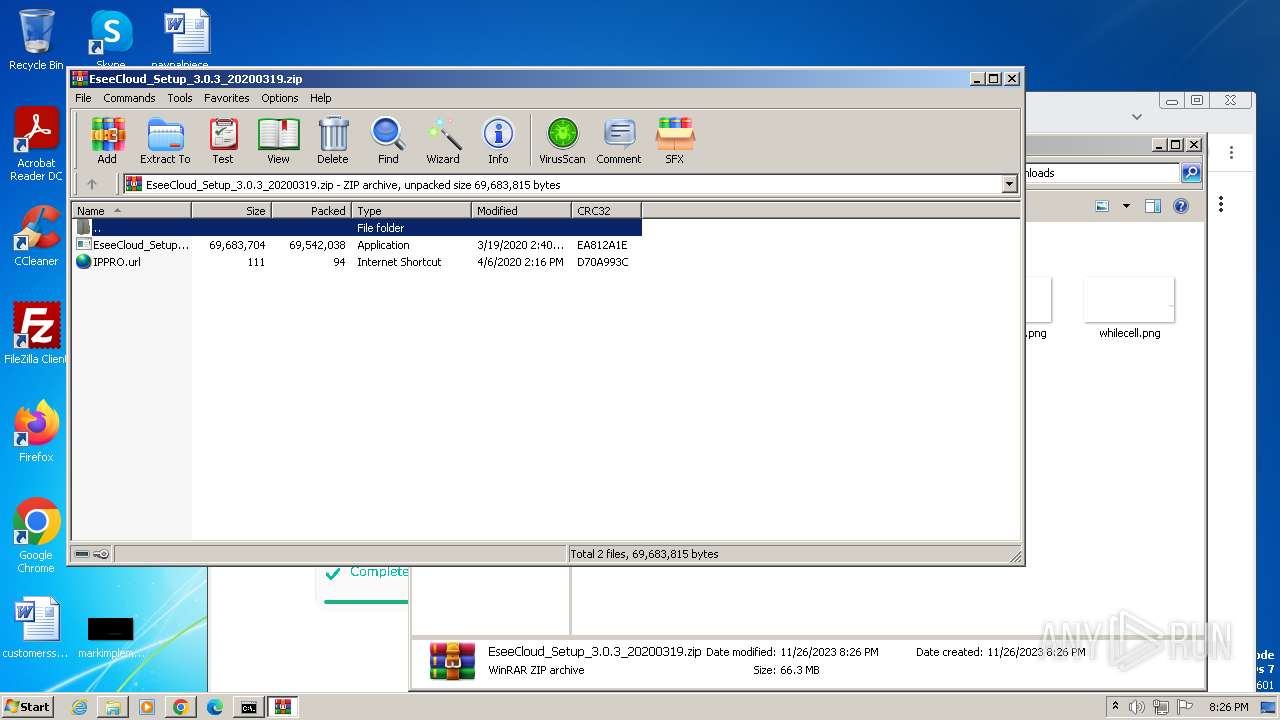Click Internet Explorer taskbar icon
1280x720 pixels.
coord(79,707)
